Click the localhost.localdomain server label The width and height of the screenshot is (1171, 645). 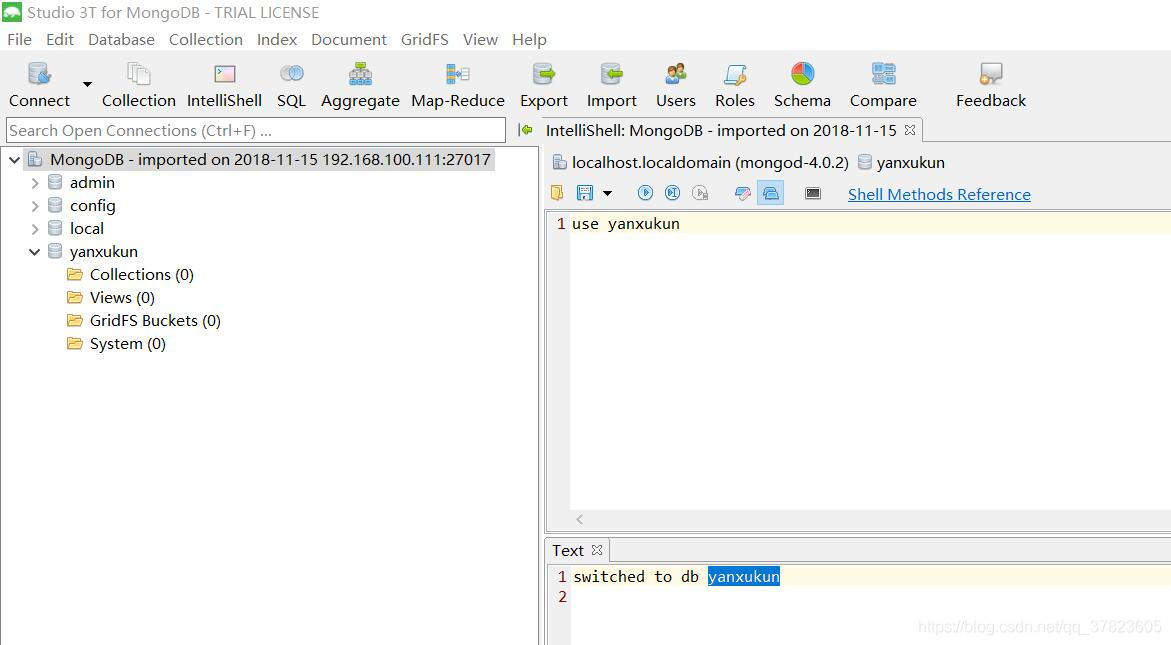click(709, 163)
